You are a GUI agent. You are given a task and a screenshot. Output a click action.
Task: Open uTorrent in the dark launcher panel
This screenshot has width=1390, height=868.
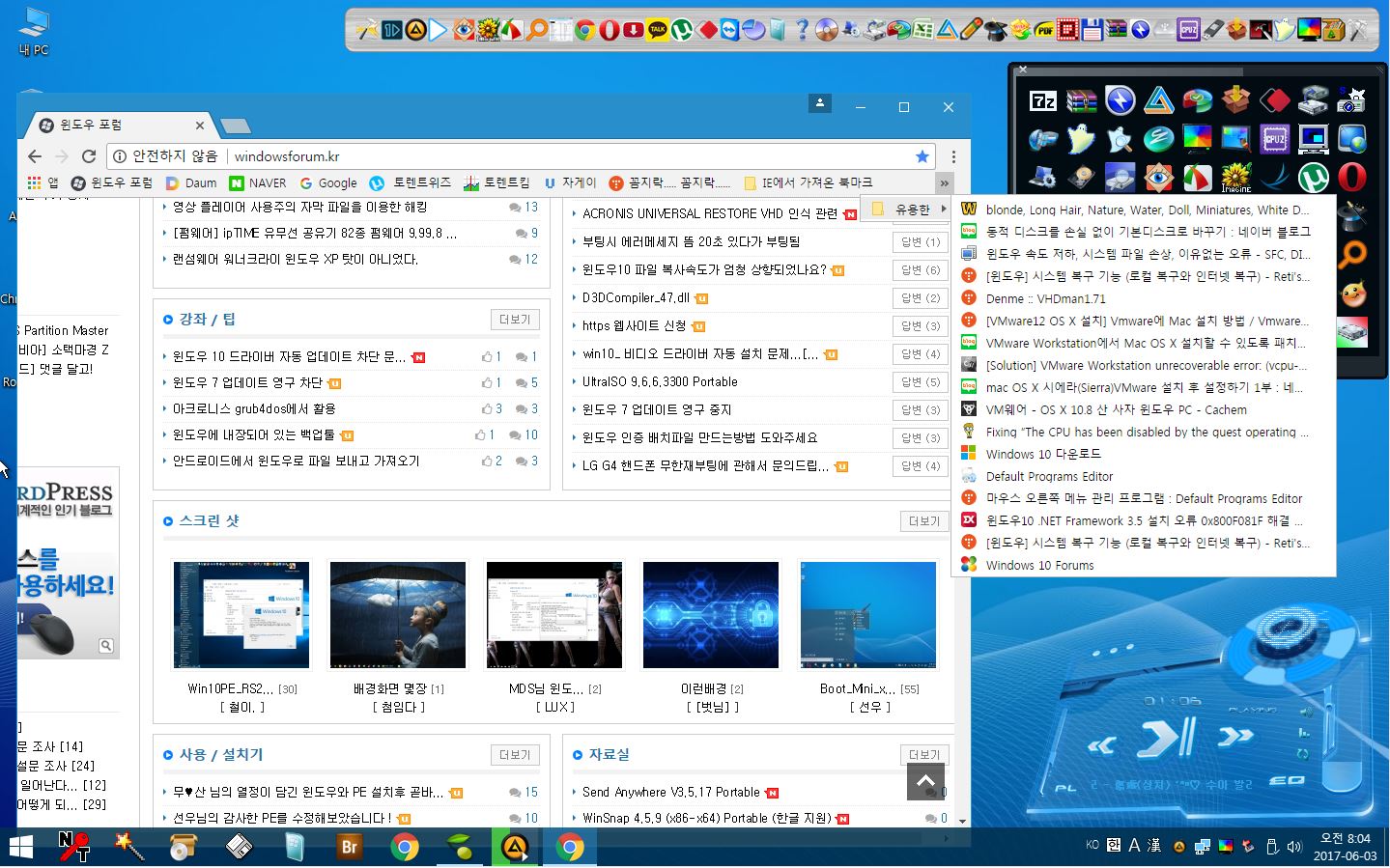click(x=1314, y=178)
